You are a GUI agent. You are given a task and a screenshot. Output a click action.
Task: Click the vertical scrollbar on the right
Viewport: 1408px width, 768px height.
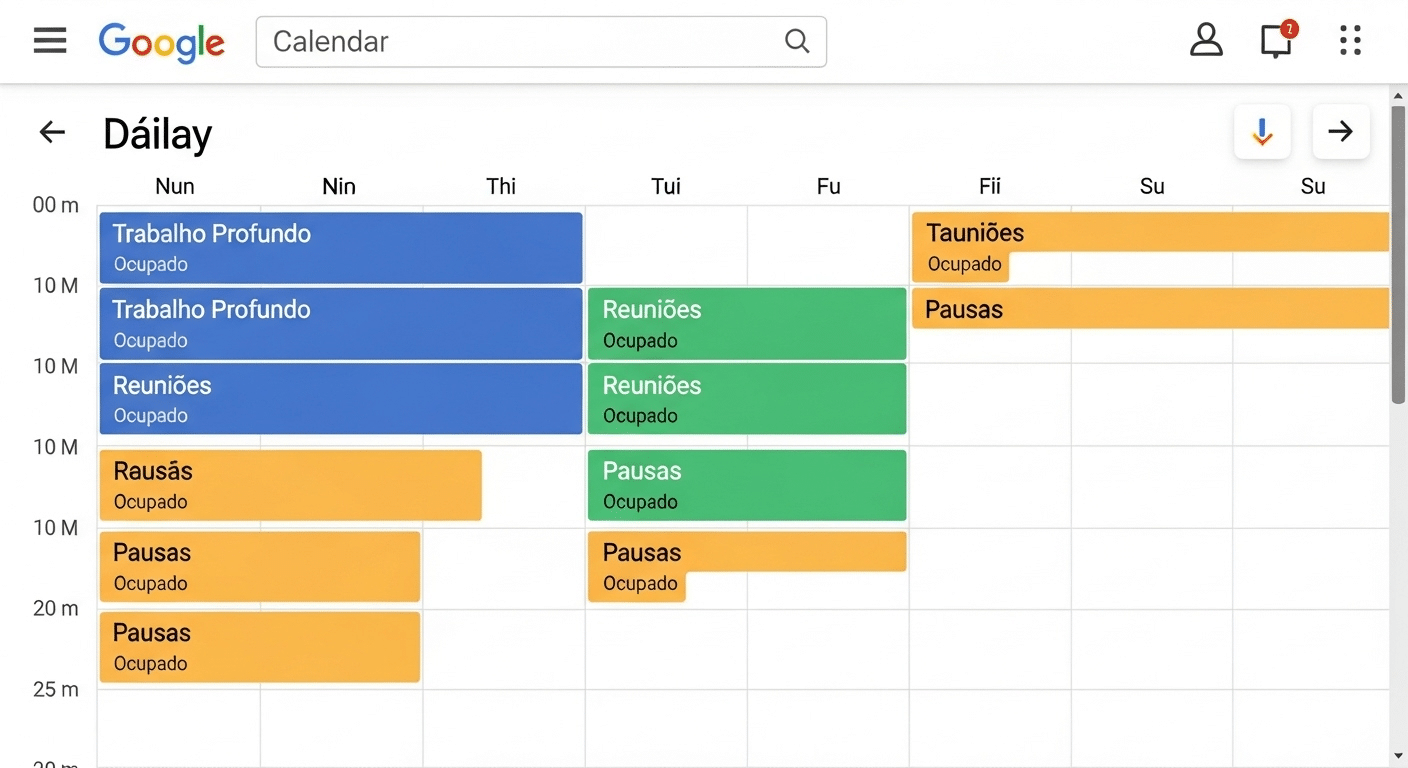1396,250
